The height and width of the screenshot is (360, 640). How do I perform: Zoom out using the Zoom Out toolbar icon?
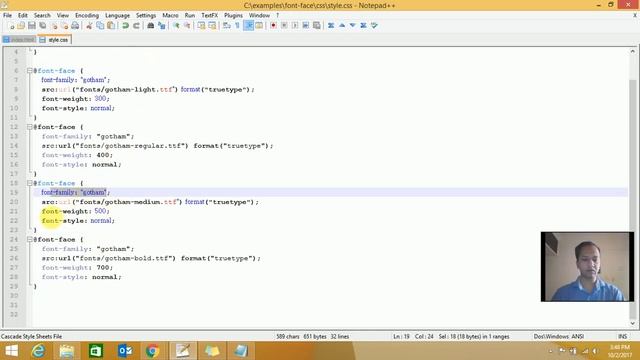point(187,26)
